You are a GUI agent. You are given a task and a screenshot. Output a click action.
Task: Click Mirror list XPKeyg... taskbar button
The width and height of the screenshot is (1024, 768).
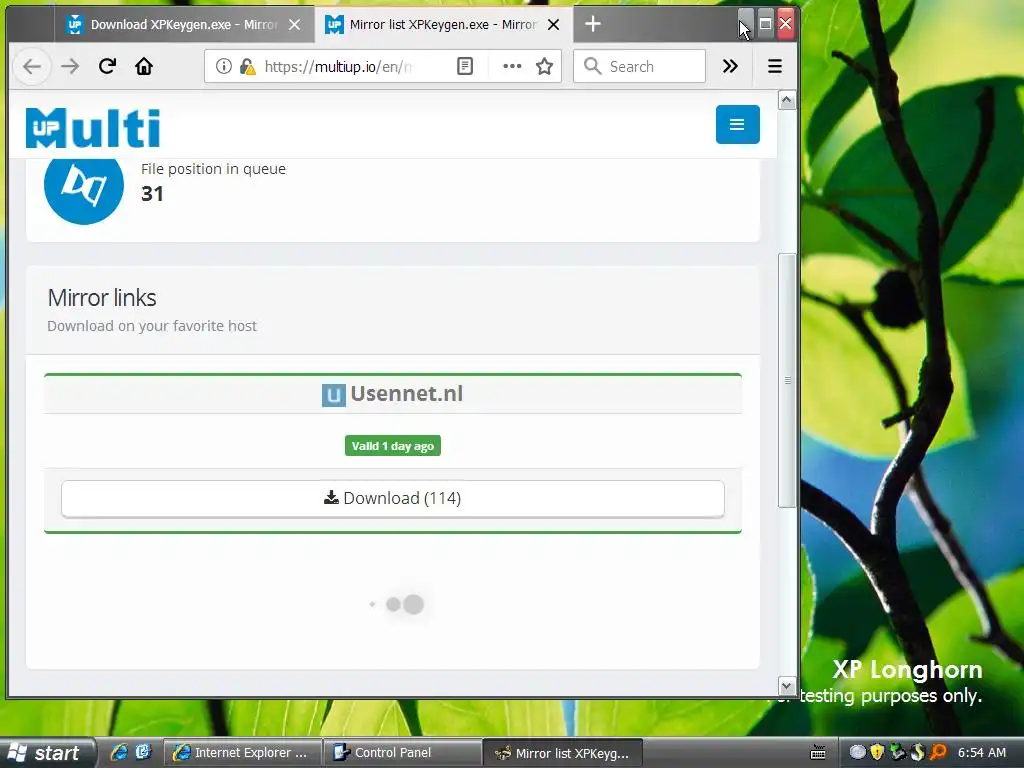(563, 753)
